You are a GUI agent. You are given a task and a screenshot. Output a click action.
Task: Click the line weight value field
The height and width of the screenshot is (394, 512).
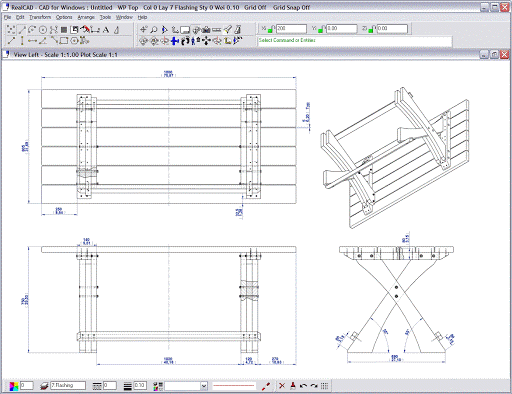(140, 386)
